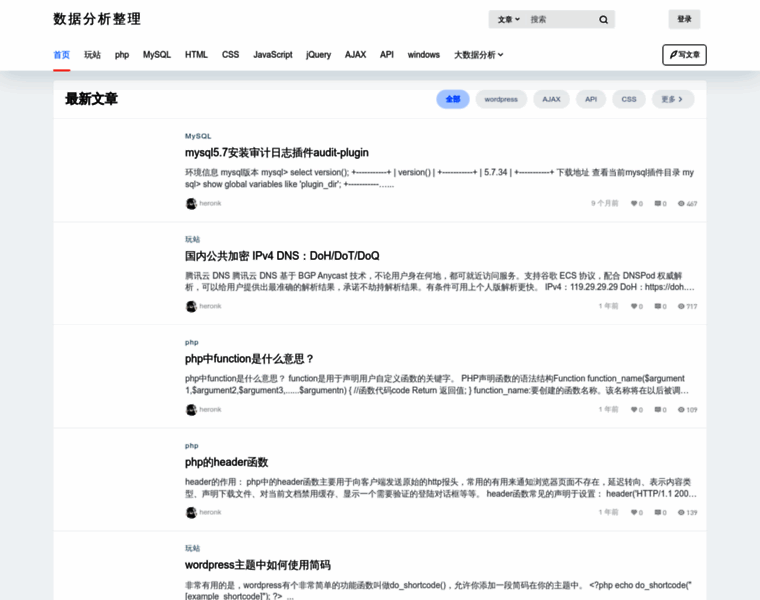Click heronk avatar under php的header函数

click(191, 512)
